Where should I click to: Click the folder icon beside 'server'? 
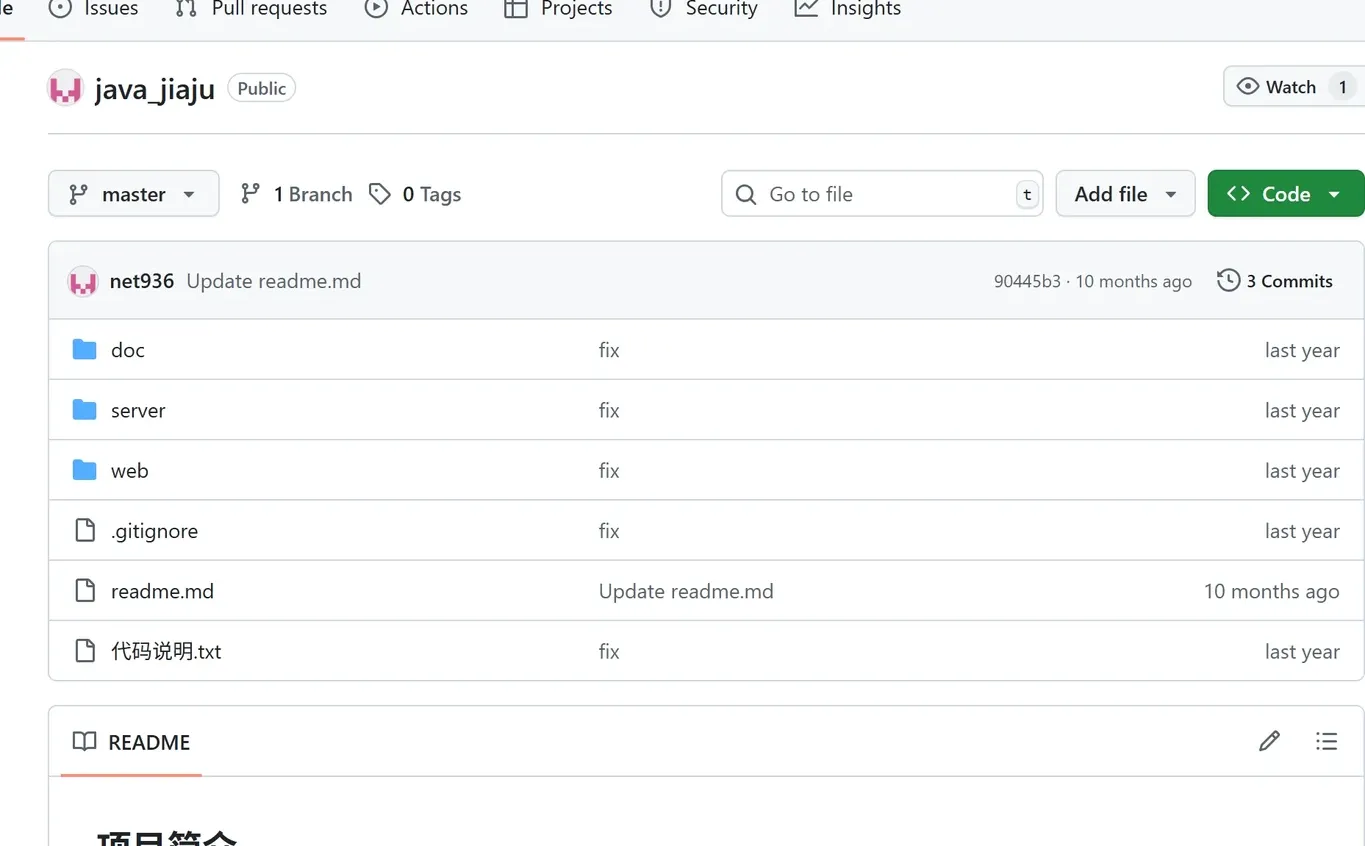pos(84,410)
